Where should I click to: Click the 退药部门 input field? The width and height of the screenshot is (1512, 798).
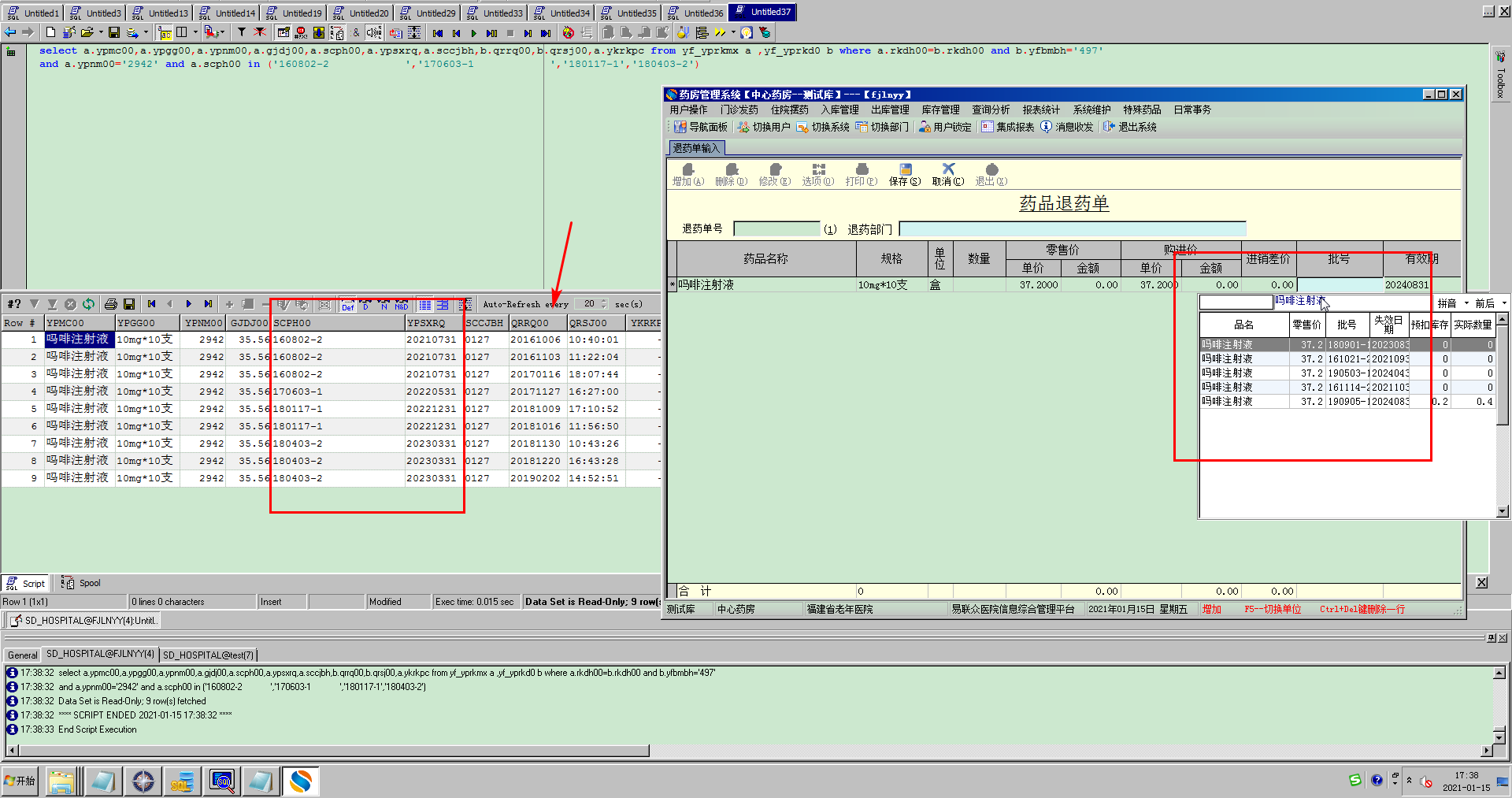(x=1072, y=228)
